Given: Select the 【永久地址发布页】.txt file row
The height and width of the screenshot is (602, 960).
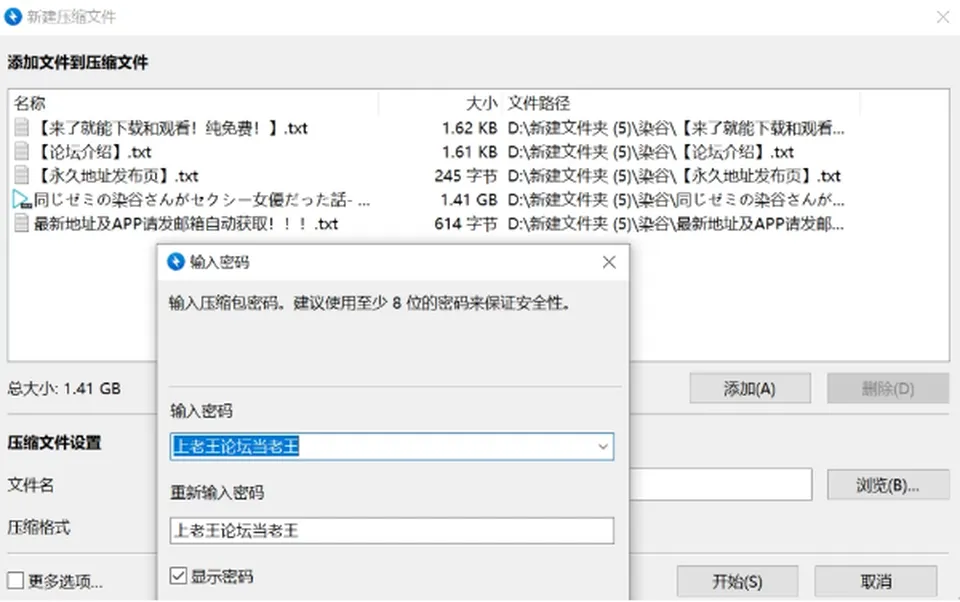Looking at the screenshot, I should click(429, 176).
